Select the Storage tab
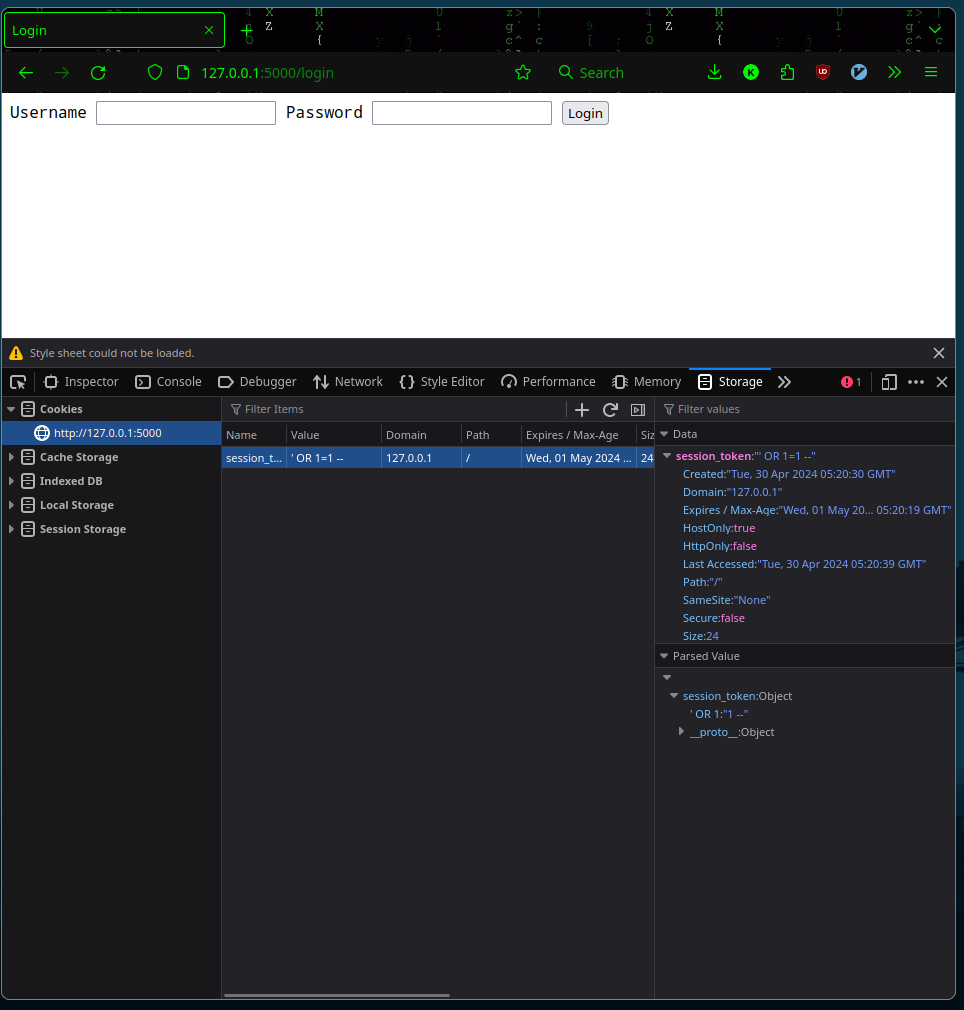 [730, 382]
